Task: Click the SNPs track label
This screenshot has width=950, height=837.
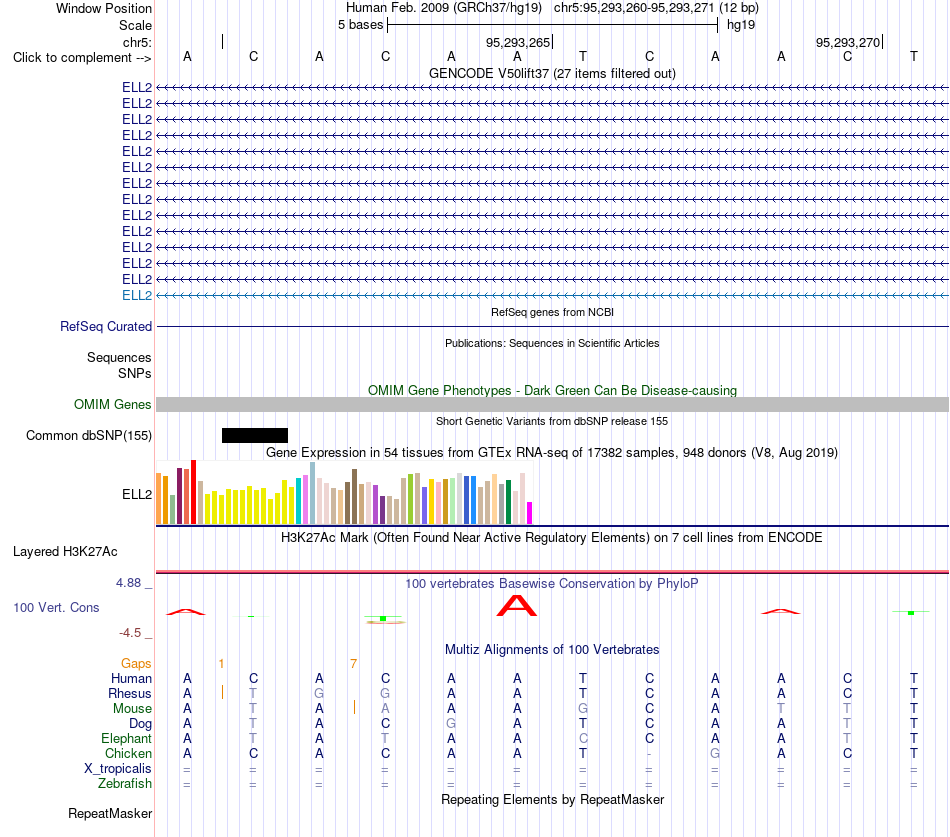Action: coord(135,373)
